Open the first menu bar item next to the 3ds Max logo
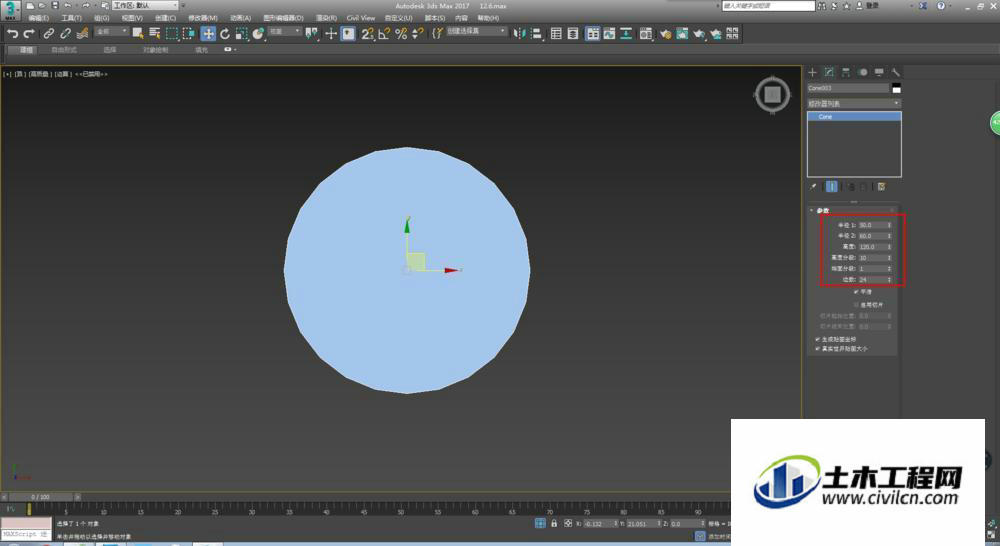This screenshot has height=546, width=1000. tap(38, 18)
